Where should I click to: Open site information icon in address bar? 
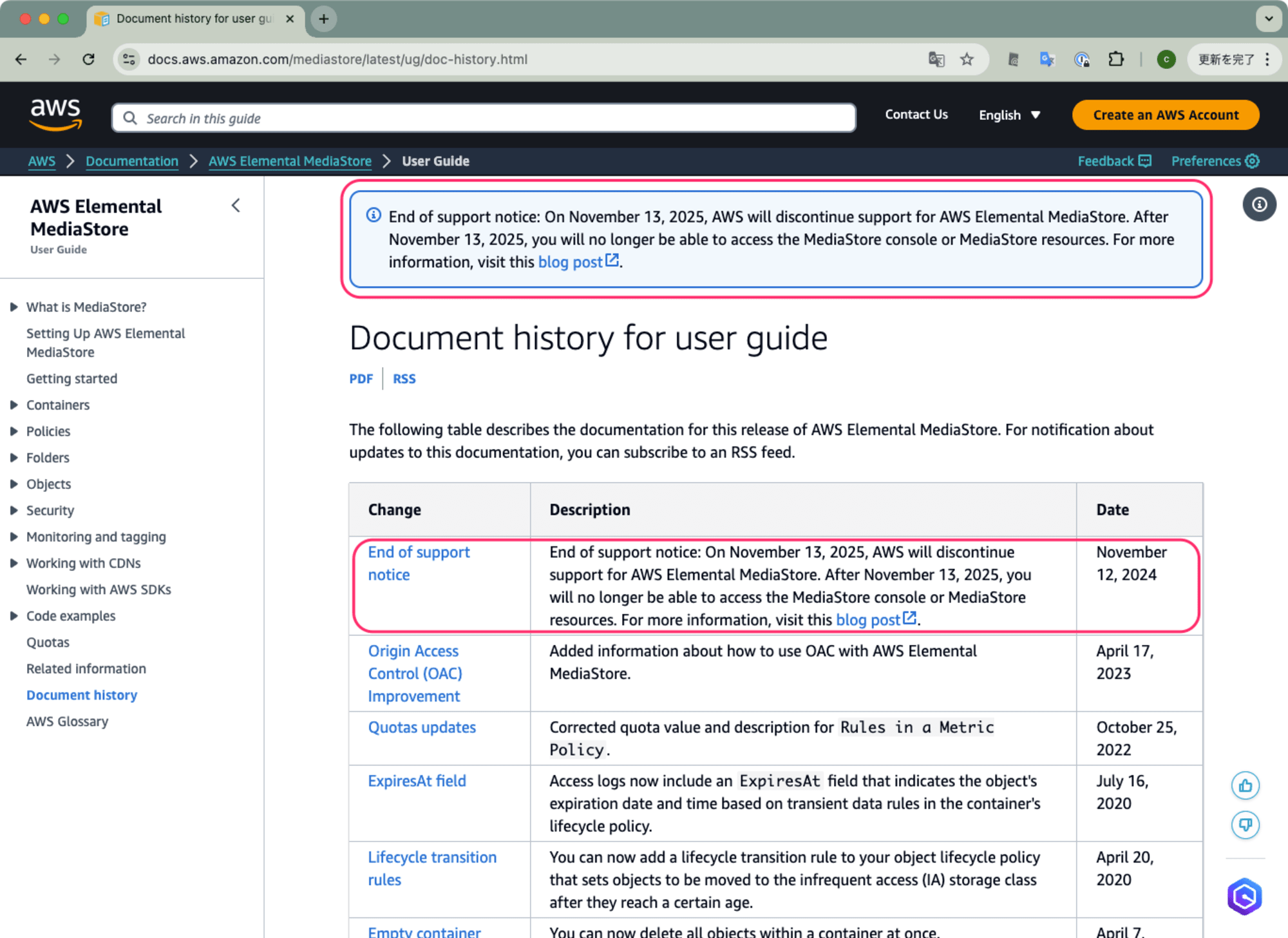click(129, 59)
